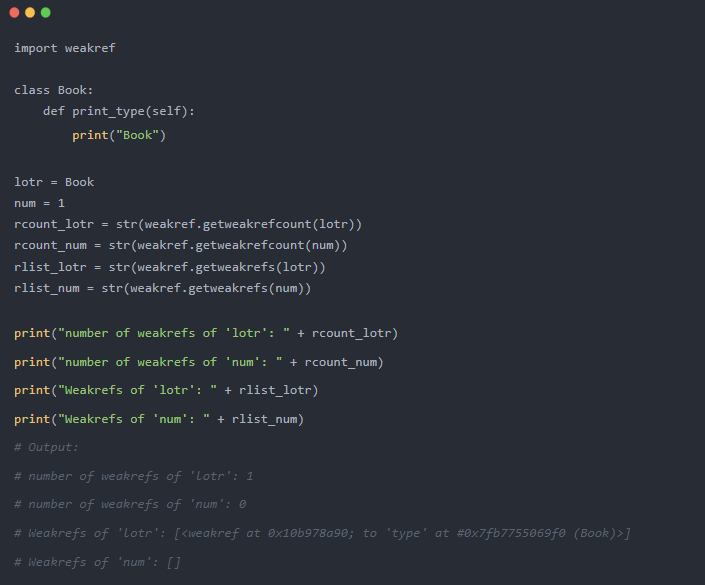Click the rcount_lotr assignment line
The width and height of the screenshot is (705, 585).
pos(188,224)
